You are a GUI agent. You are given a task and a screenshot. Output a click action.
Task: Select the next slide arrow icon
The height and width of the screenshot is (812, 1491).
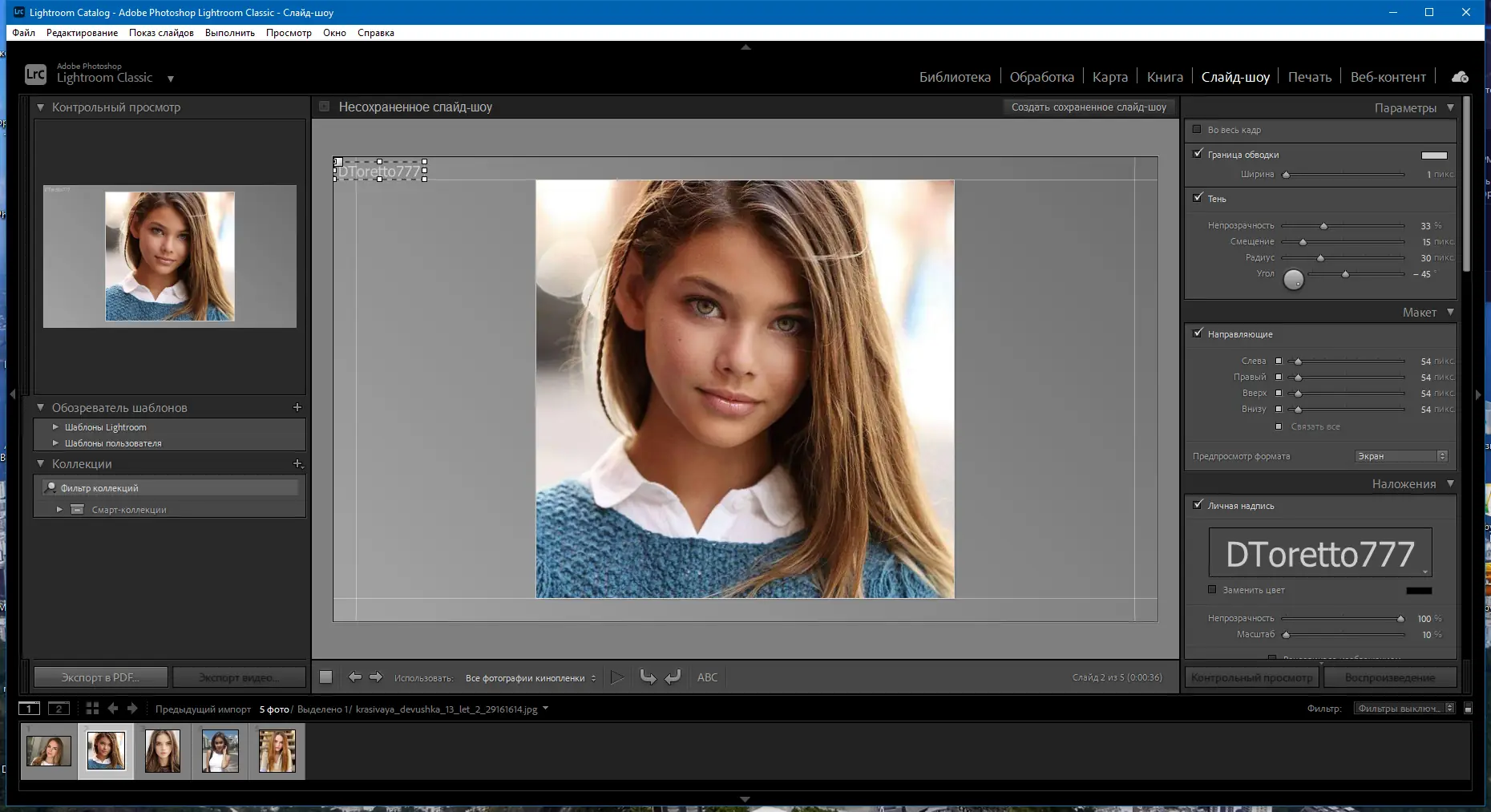pyautogui.click(x=376, y=677)
